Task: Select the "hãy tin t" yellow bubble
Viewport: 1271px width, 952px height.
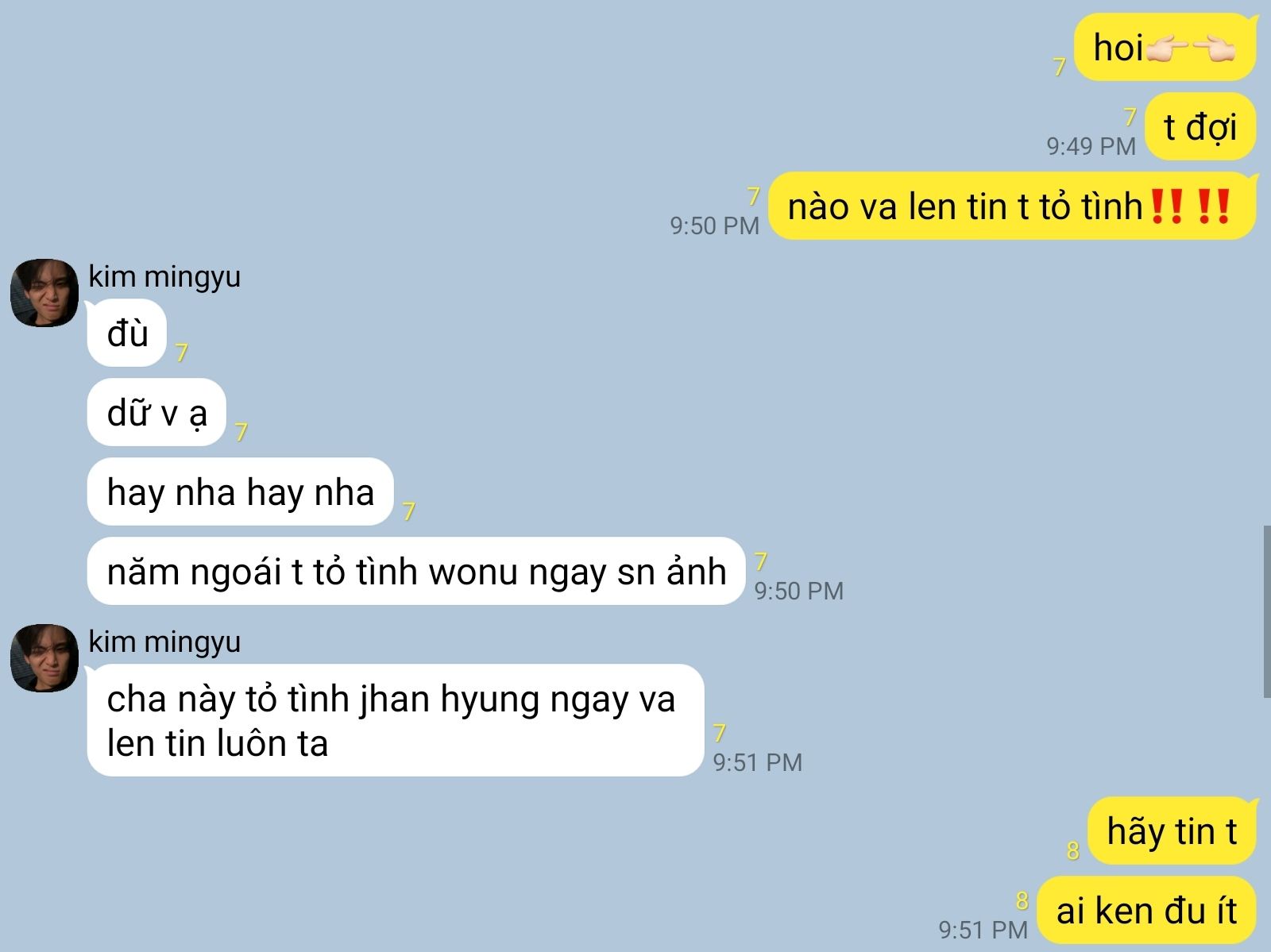Action: click(x=1172, y=831)
